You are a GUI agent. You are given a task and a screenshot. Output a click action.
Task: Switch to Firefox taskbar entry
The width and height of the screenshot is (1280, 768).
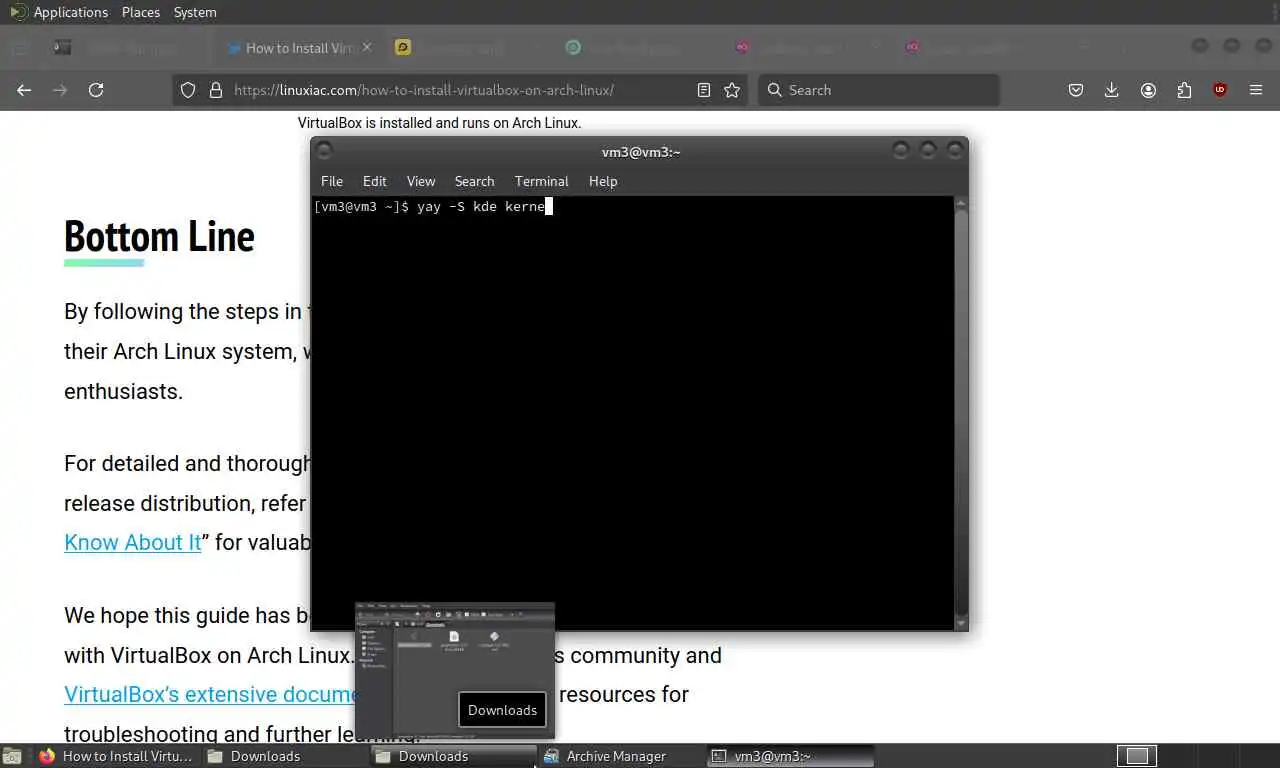click(116, 756)
